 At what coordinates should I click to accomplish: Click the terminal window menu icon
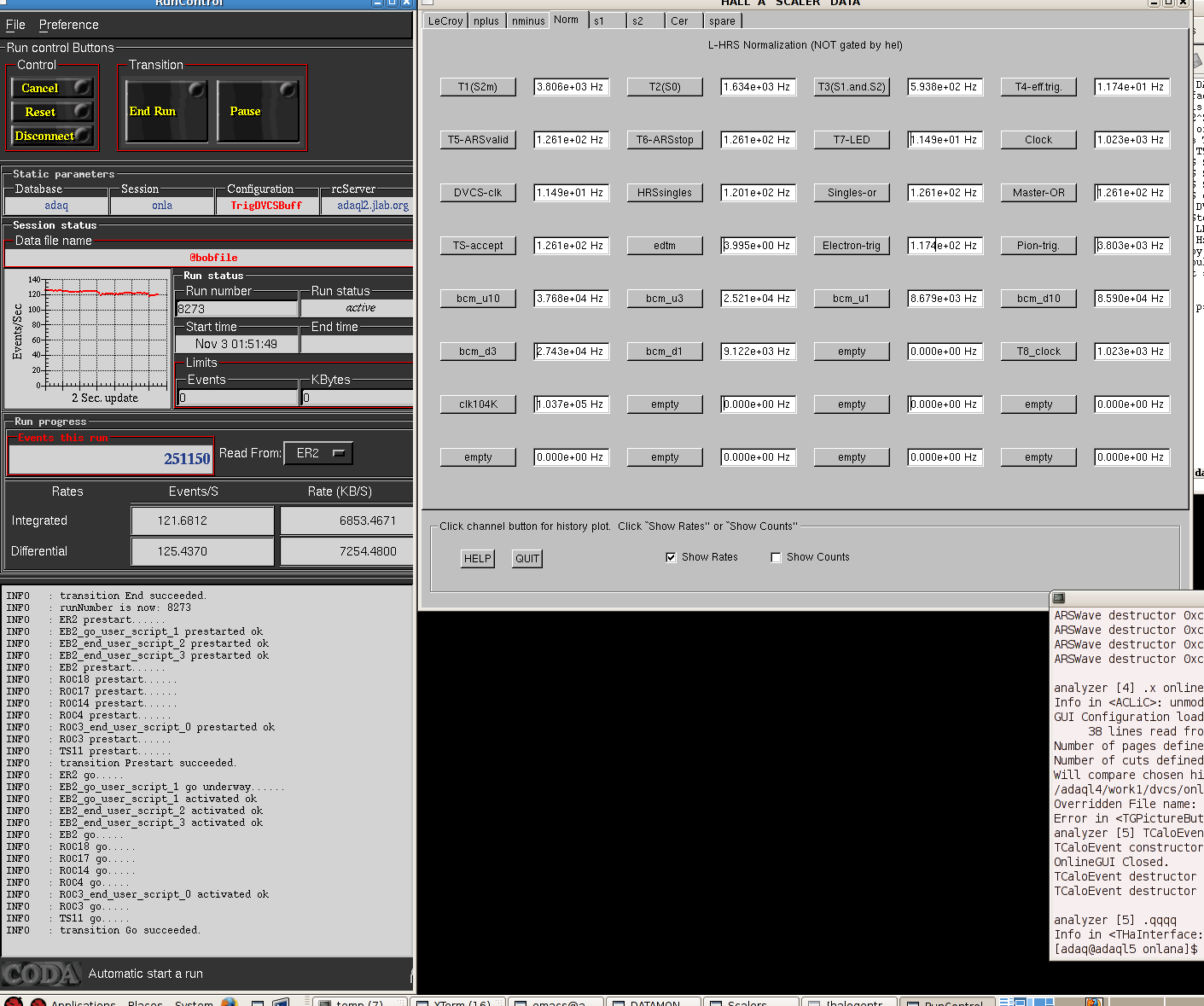pyautogui.click(x=1059, y=598)
